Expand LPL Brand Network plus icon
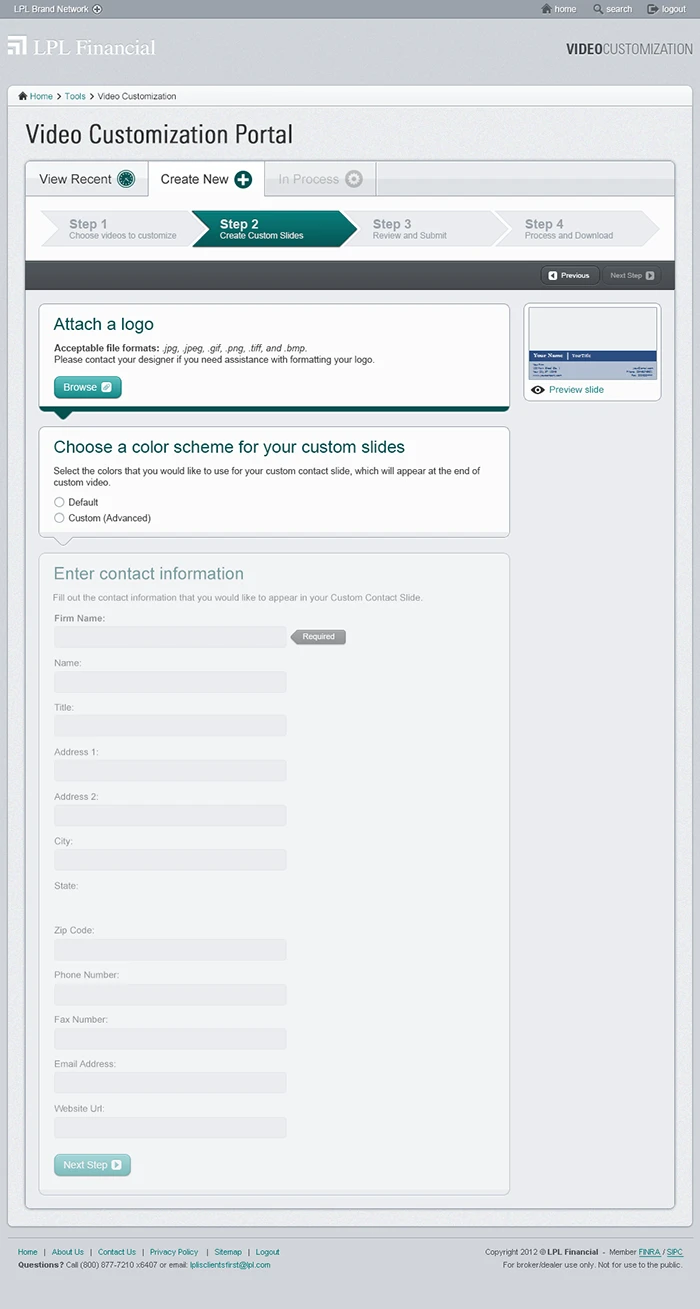 (97, 9)
